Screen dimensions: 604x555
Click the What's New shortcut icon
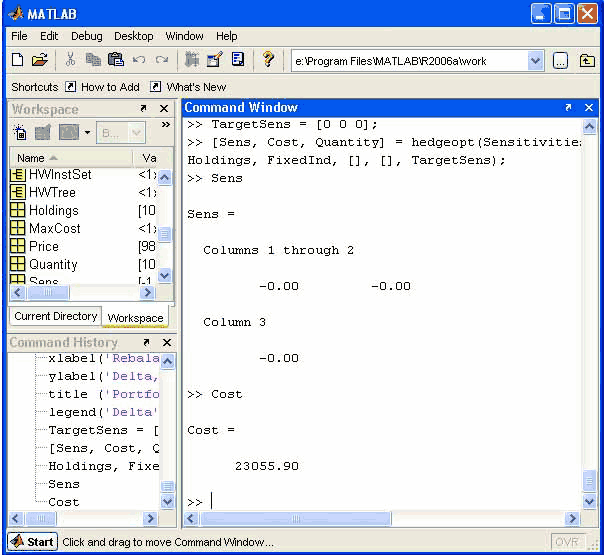coord(155,87)
